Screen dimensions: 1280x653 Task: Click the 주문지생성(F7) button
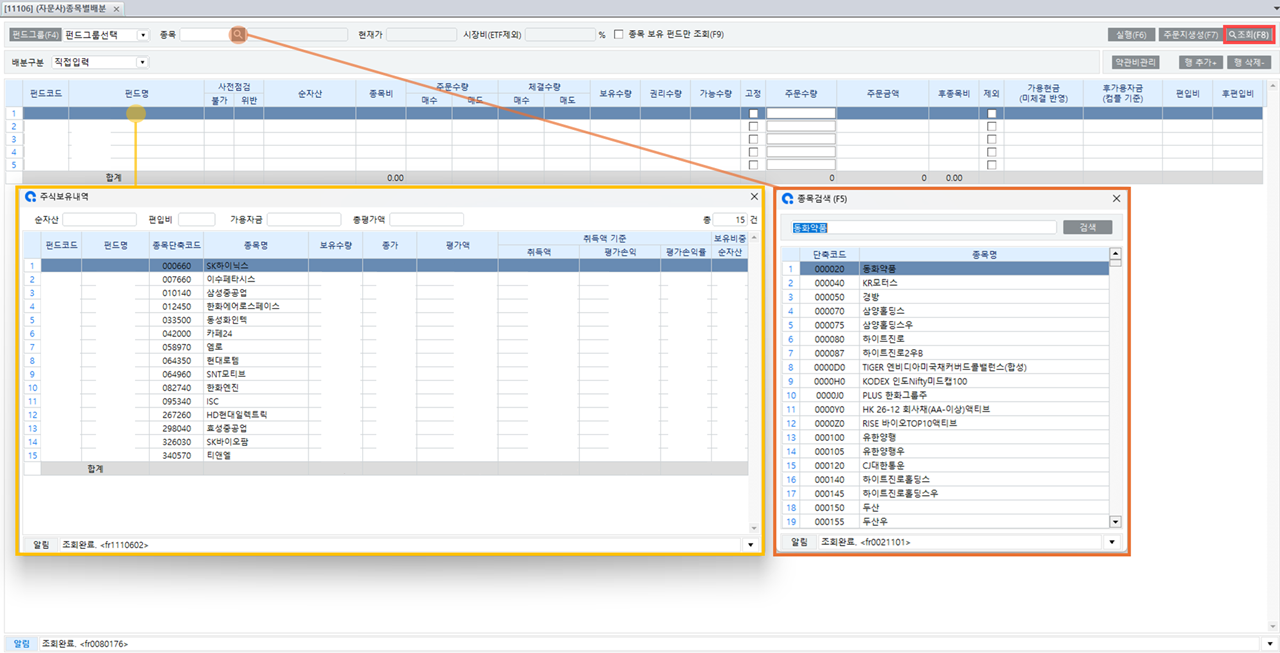(x=1189, y=34)
